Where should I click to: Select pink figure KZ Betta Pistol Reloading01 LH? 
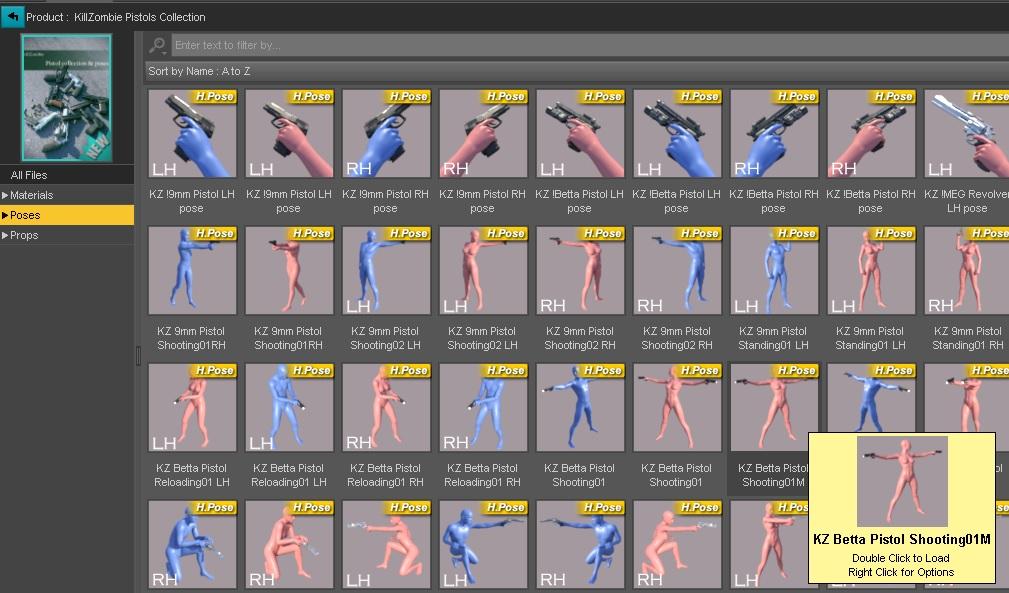coord(192,407)
